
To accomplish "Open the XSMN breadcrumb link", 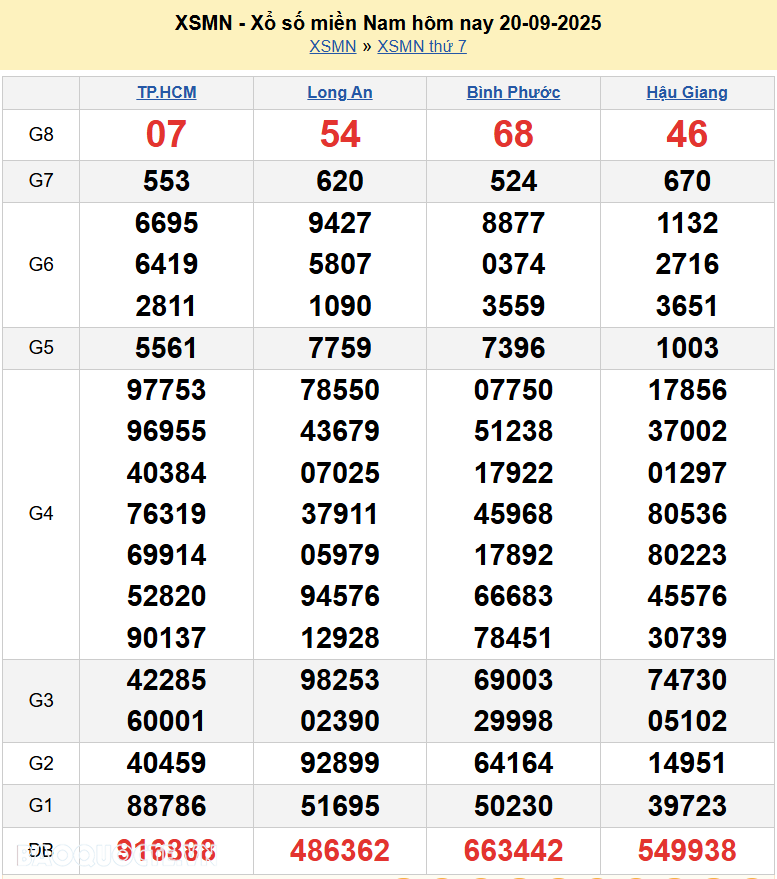I will click(332, 46).
